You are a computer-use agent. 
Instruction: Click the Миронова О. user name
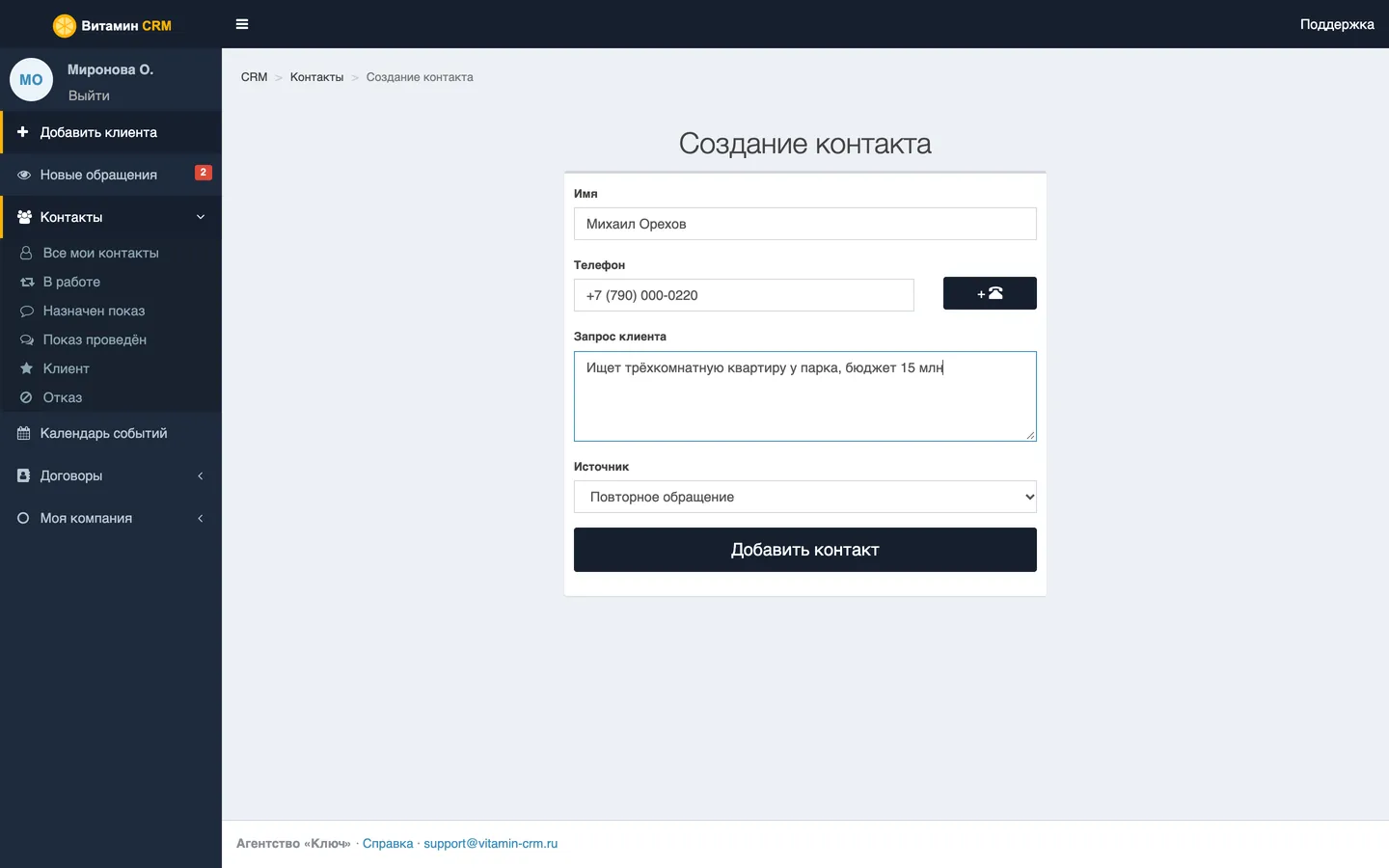[x=110, y=69]
